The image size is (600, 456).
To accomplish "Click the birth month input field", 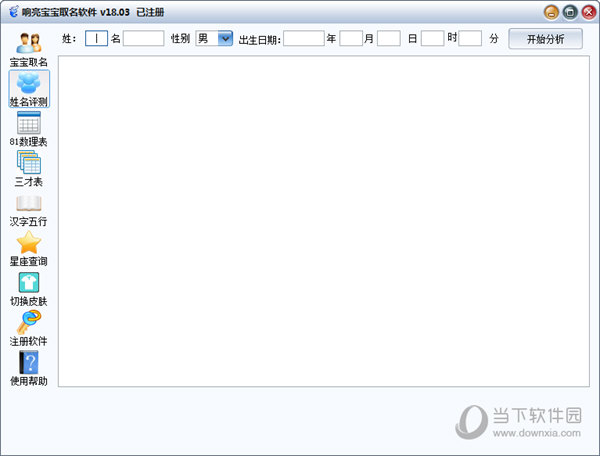I will 351,39.
